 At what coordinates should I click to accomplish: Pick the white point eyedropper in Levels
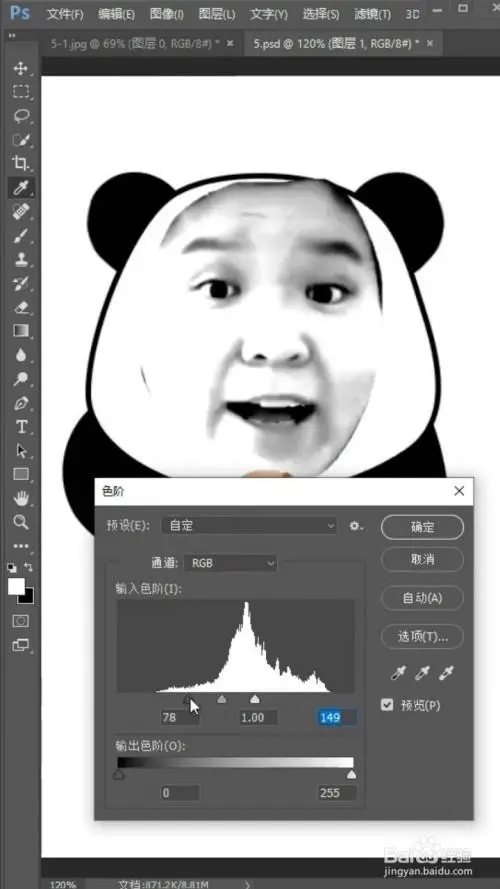(447, 673)
